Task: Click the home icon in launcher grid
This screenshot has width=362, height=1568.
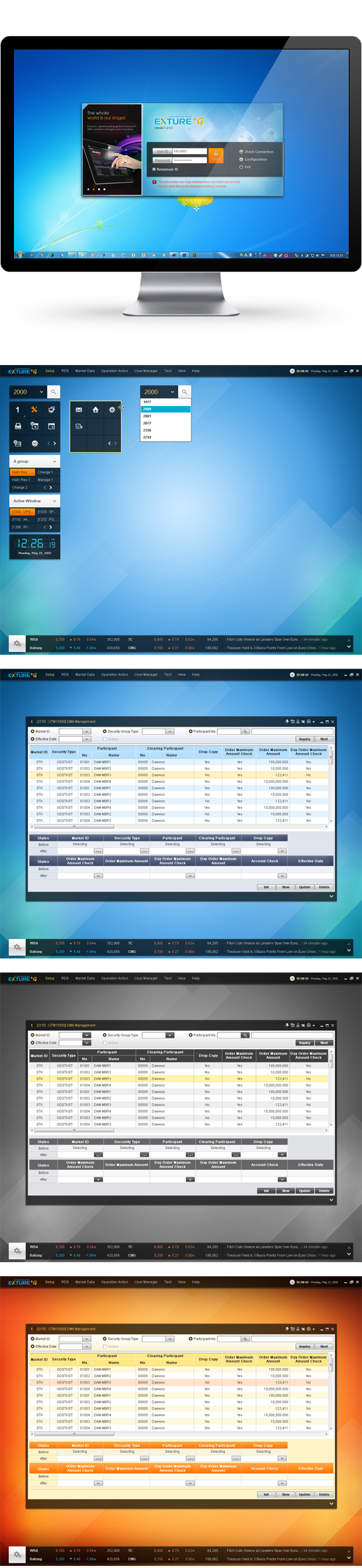Action: click(x=95, y=410)
